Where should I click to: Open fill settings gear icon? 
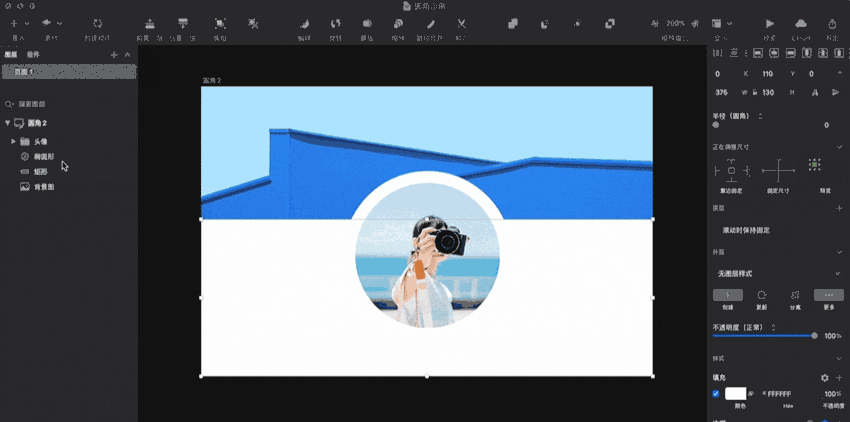825,378
